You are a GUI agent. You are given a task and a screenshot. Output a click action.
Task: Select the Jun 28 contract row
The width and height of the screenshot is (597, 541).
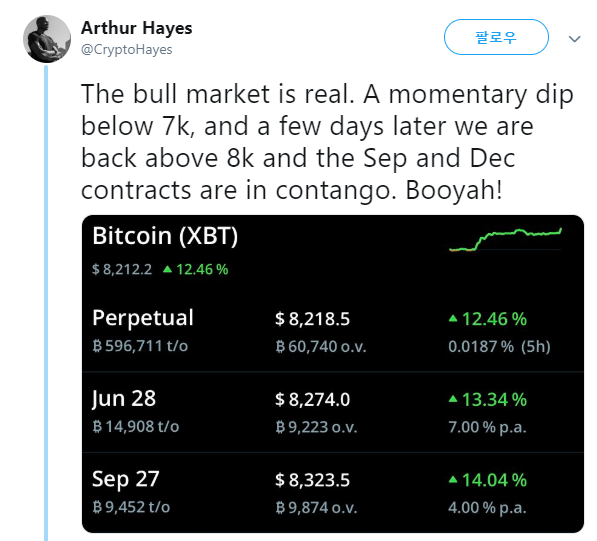click(x=332, y=412)
